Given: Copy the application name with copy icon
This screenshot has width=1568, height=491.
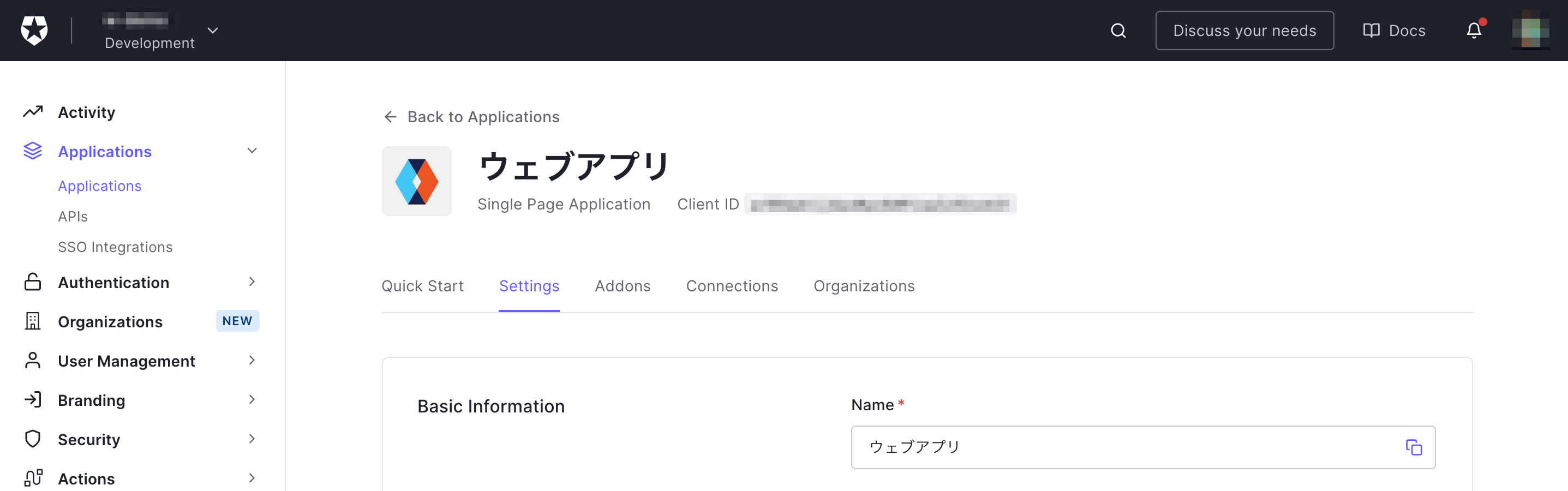Looking at the screenshot, I should [x=1414, y=447].
